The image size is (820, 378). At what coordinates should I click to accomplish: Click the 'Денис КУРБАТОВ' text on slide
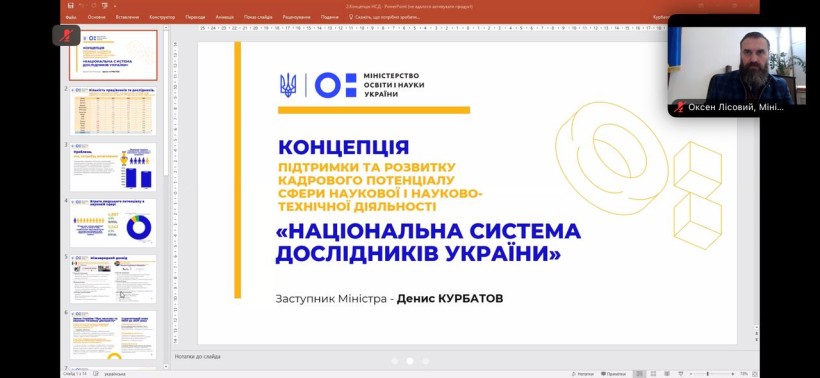450,299
